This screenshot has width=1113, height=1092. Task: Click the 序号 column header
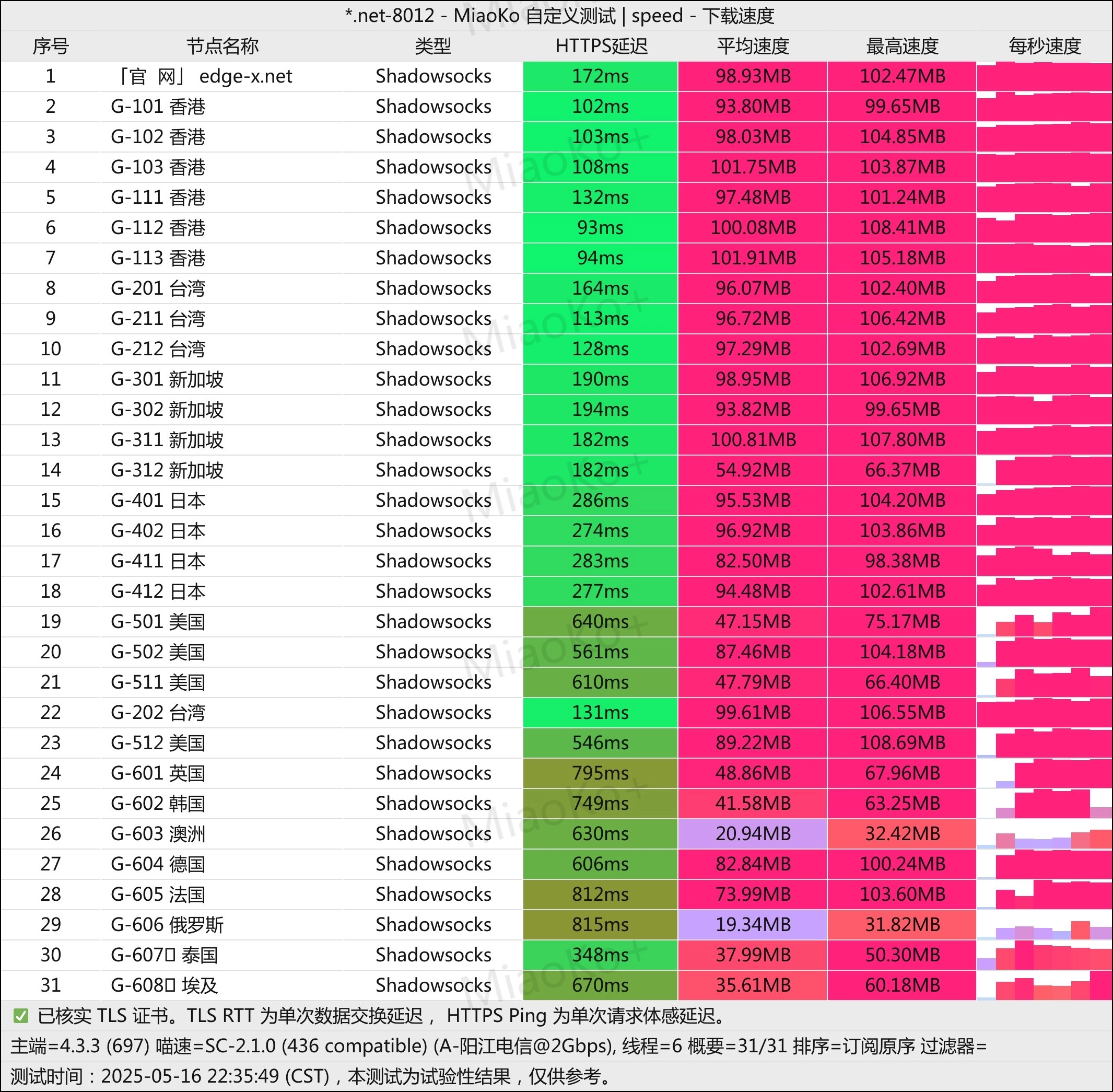pyautogui.click(x=51, y=46)
